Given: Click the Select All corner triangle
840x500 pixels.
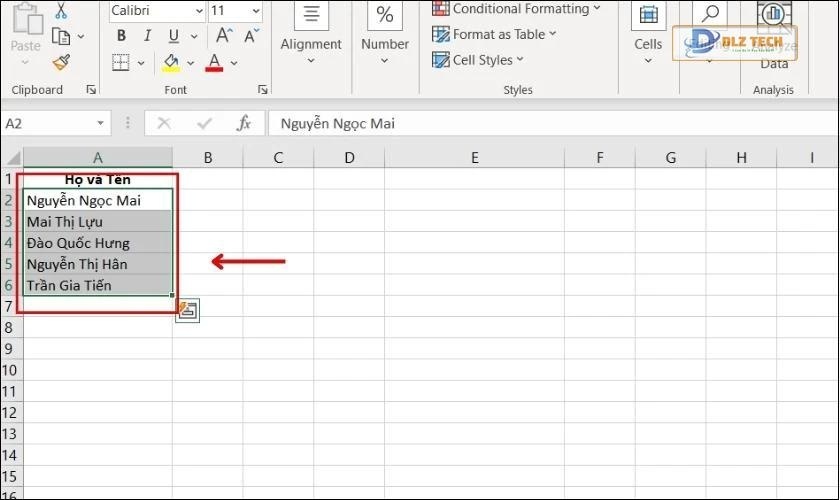Looking at the screenshot, I should tap(12, 158).
